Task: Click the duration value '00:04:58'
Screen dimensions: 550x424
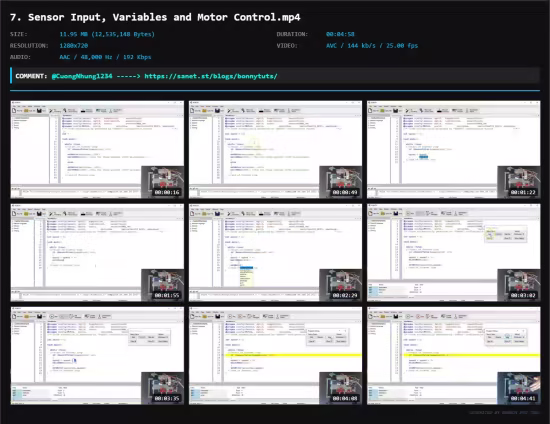Action: (340, 34)
